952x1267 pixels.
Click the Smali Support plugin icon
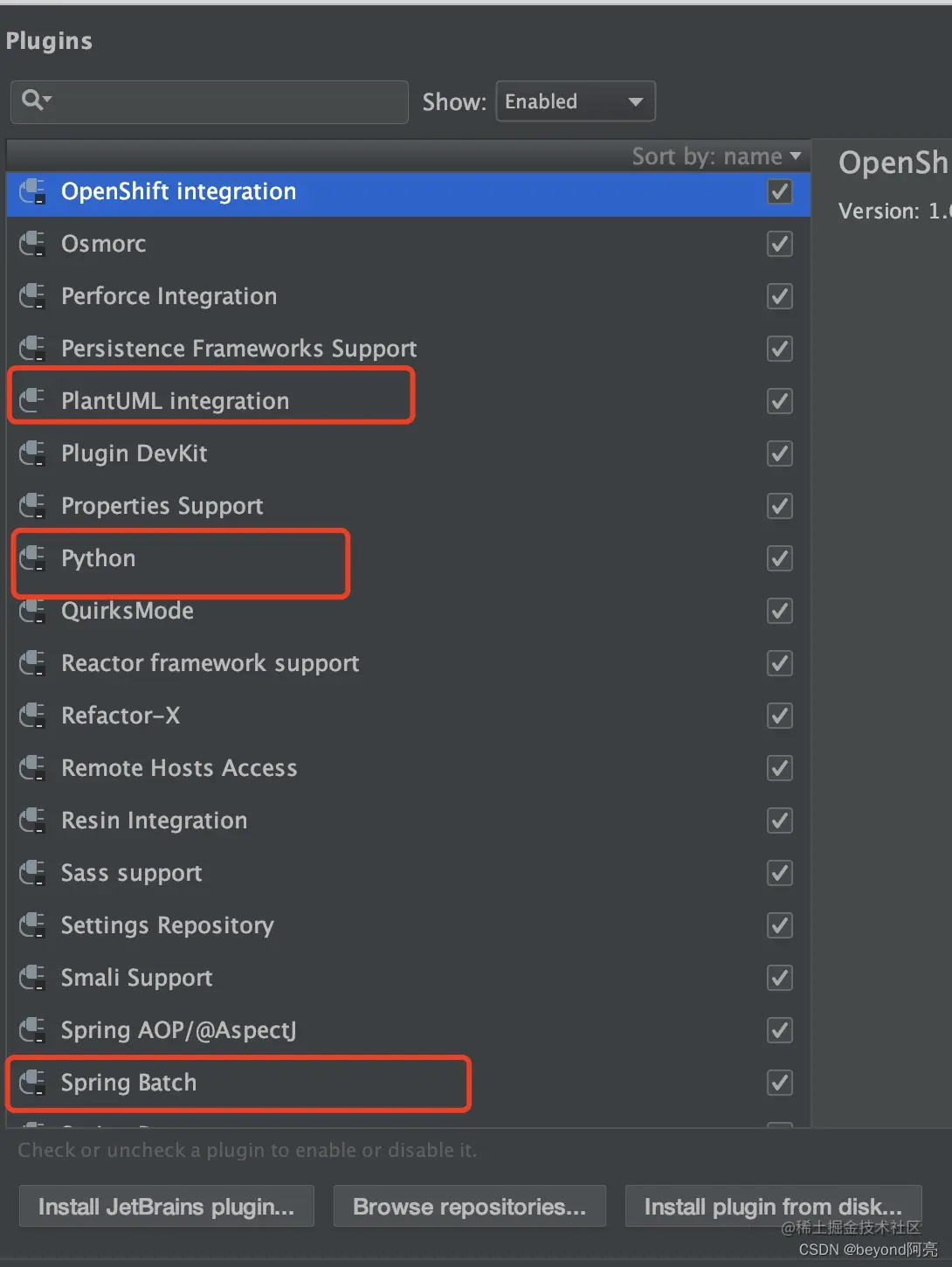[32, 978]
